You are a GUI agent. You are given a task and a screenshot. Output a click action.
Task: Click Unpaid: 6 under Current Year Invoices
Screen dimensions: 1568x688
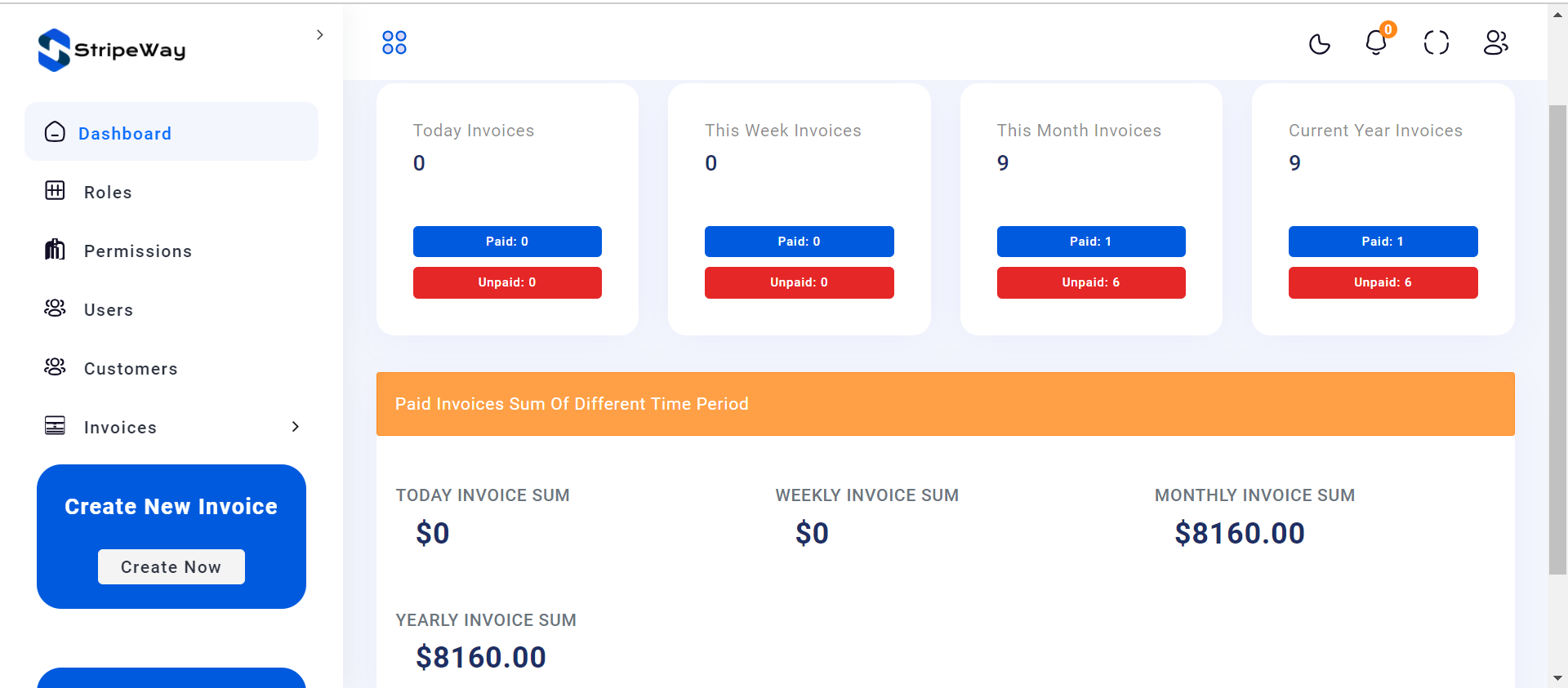click(x=1383, y=282)
